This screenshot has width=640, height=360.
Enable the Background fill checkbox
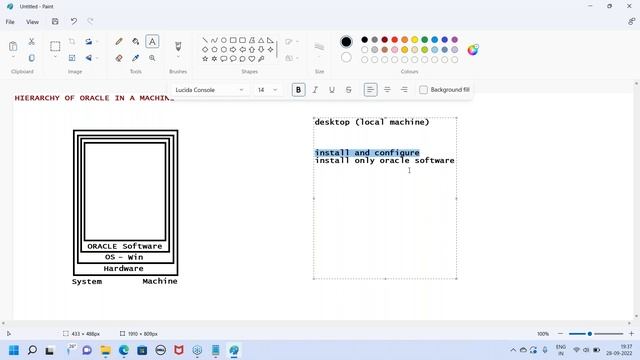pos(423,90)
